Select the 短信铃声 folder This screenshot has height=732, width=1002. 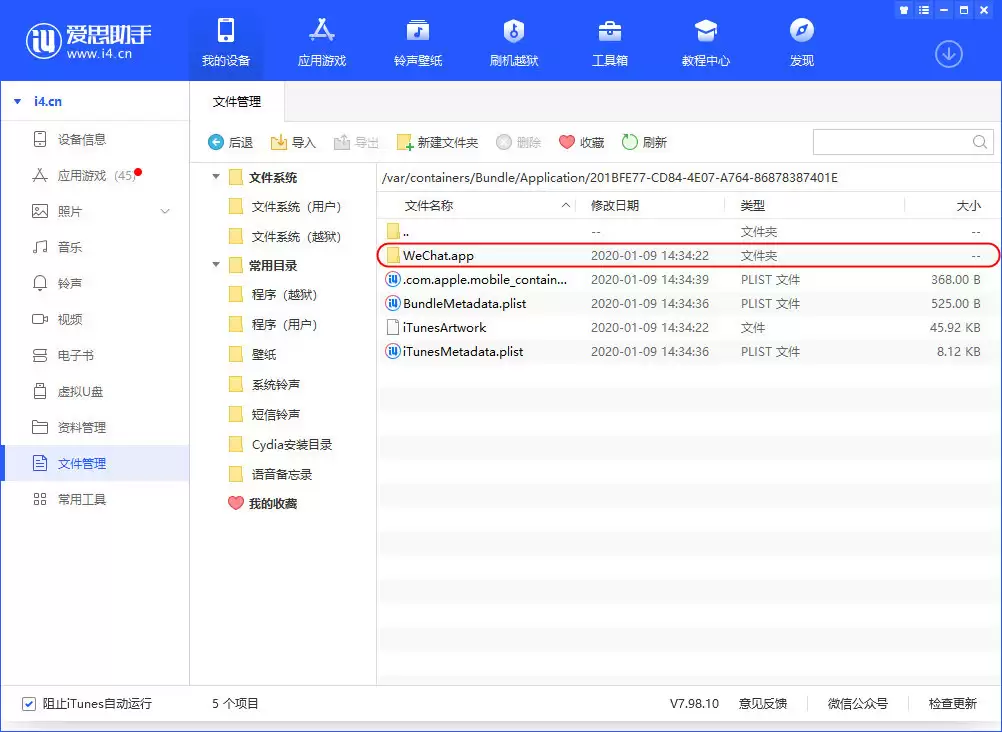(265, 414)
